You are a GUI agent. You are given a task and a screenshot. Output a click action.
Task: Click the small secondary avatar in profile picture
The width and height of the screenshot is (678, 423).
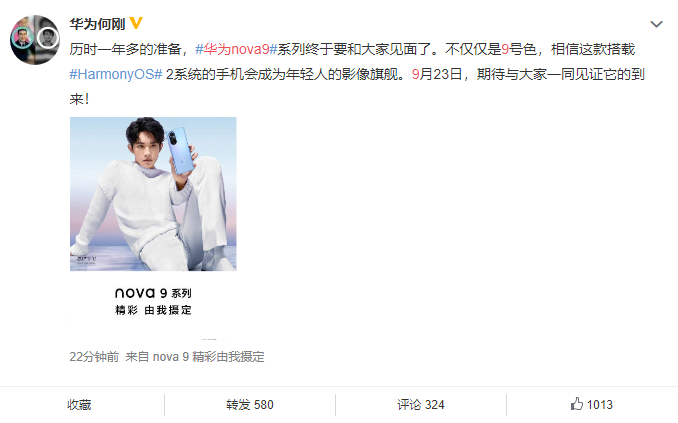[48, 38]
